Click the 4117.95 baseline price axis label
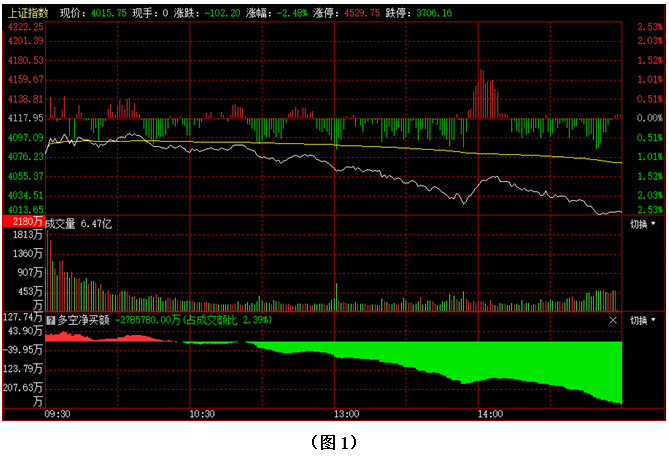 (24, 117)
